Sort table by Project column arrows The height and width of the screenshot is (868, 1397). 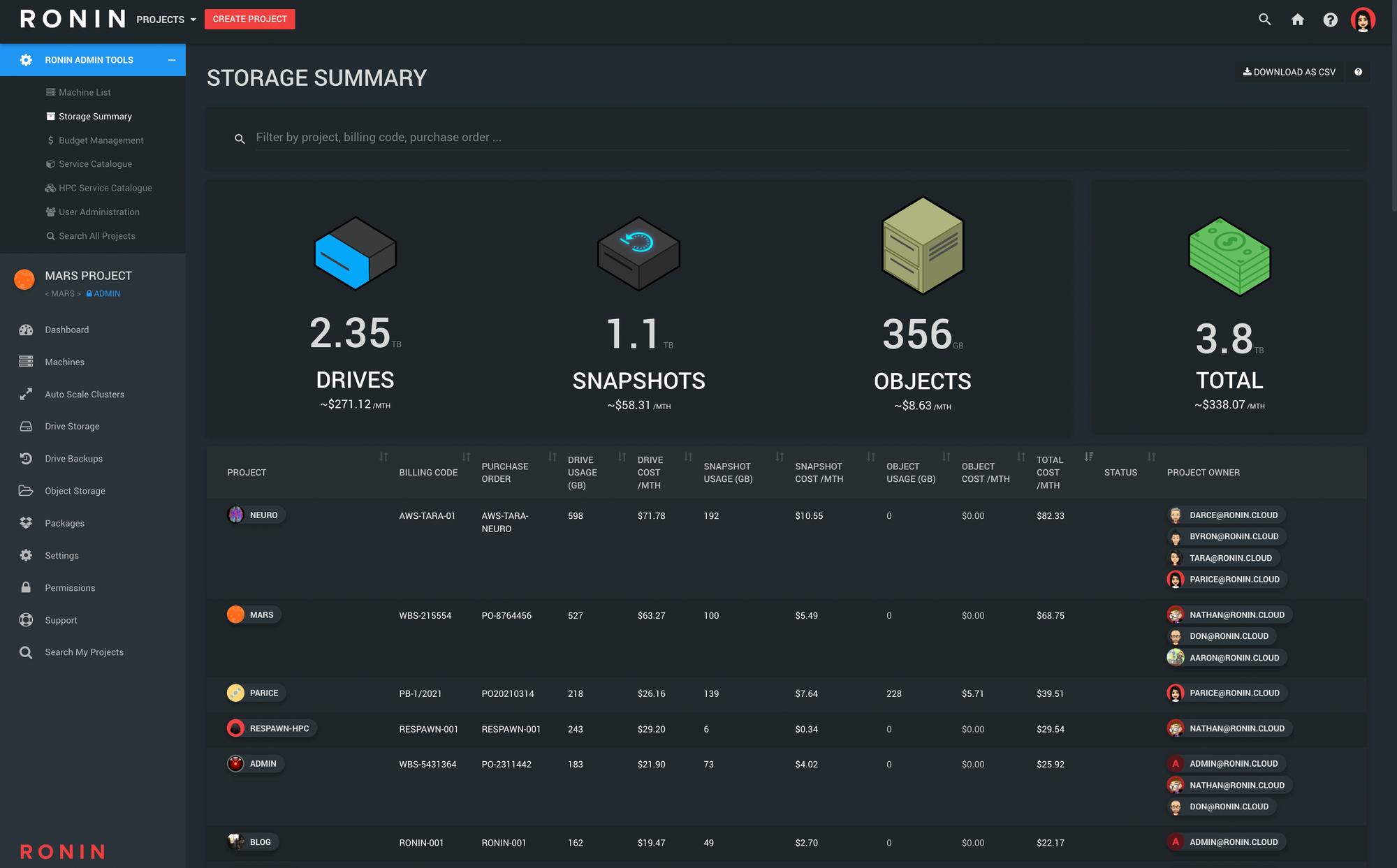click(383, 457)
